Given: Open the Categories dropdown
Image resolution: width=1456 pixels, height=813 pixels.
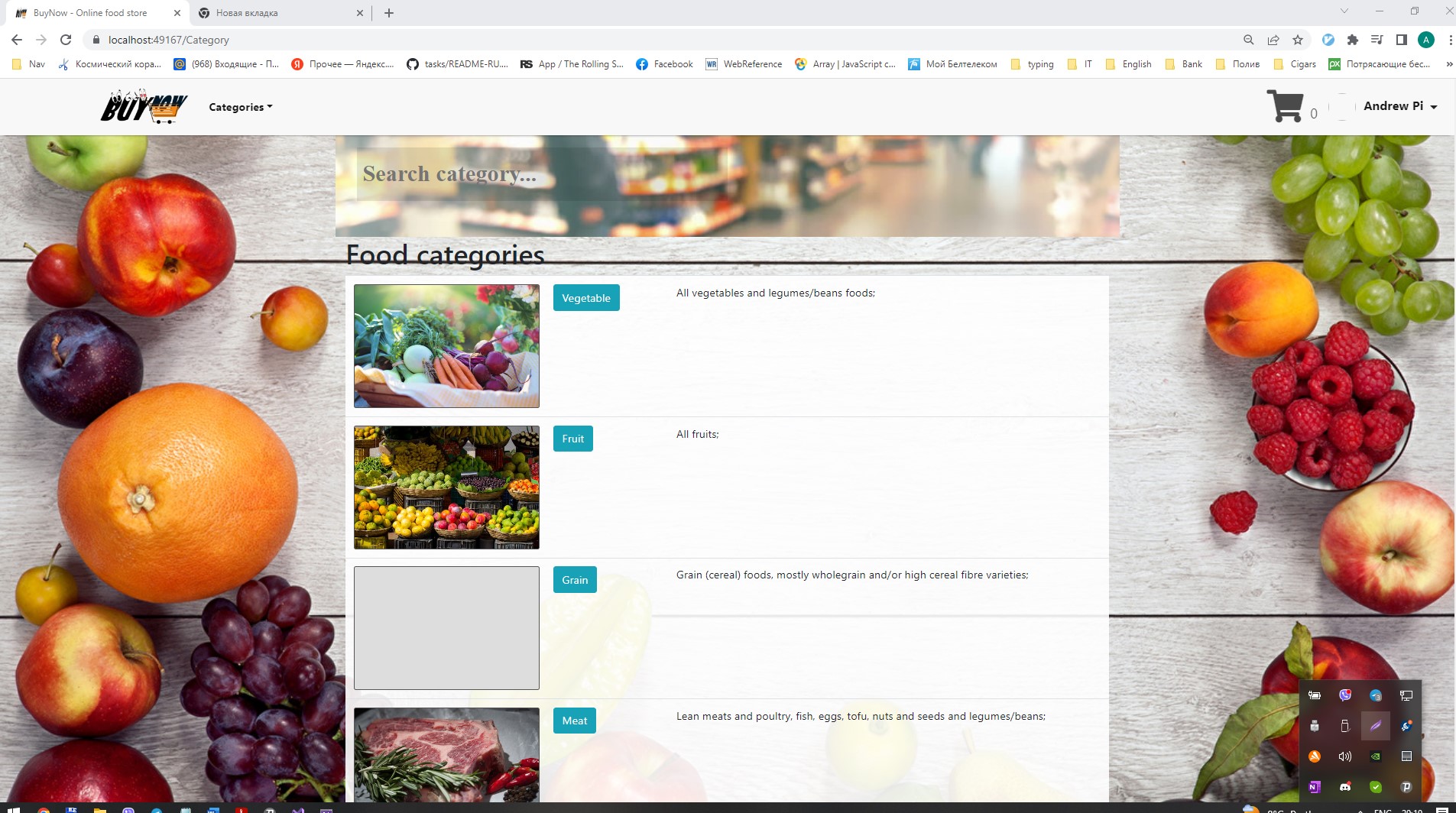Looking at the screenshot, I should click(x=239, y=107).
